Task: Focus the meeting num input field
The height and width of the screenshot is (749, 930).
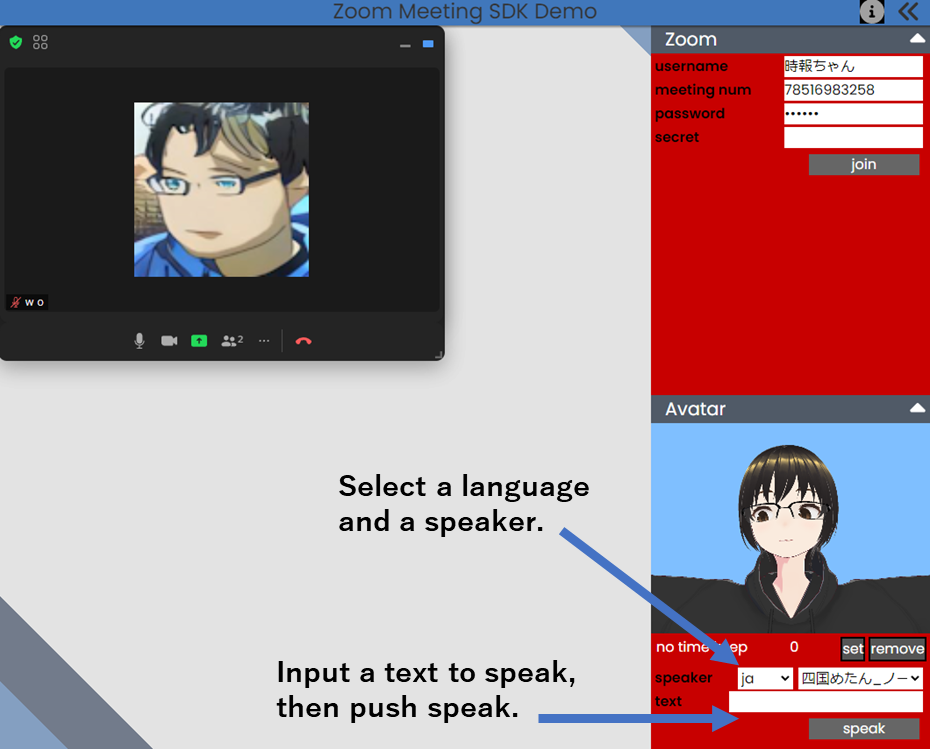Action: pyautogui.click(x=853, y=90)
